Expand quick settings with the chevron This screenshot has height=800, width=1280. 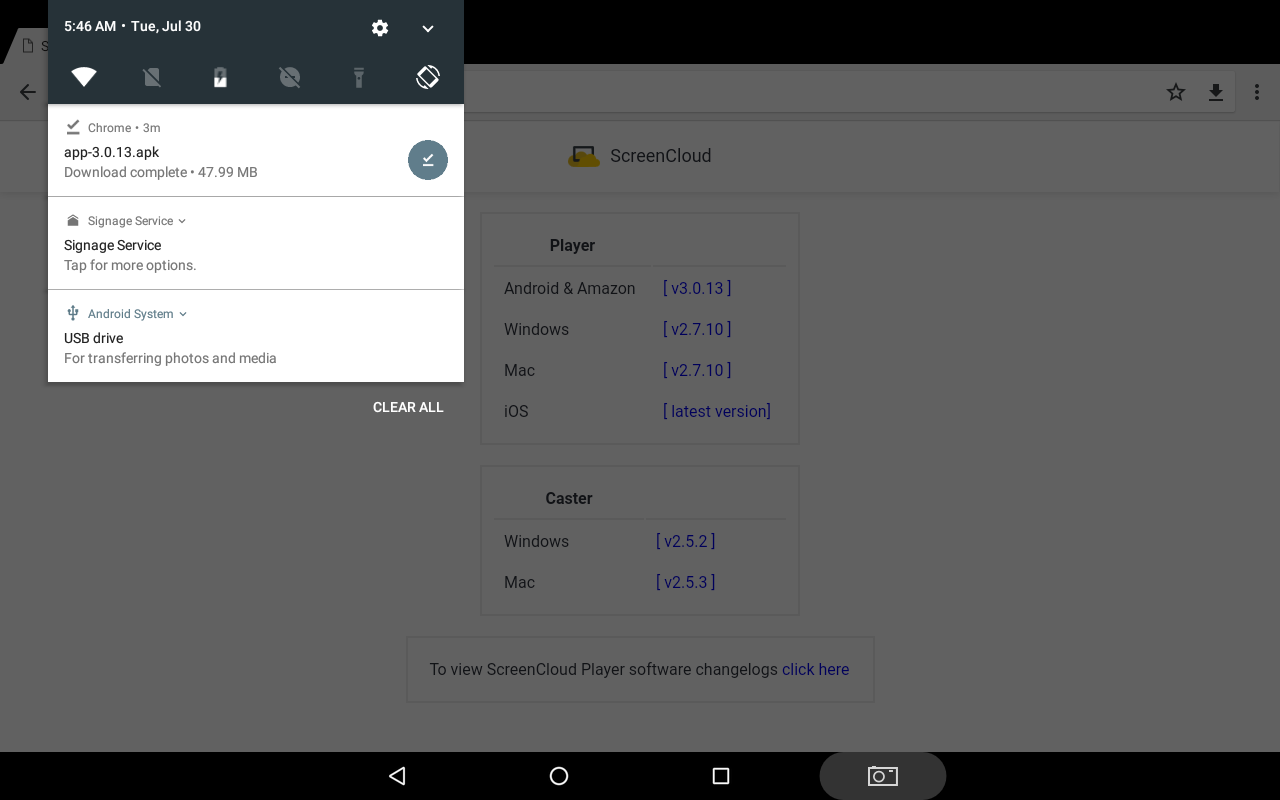point(428,28)
